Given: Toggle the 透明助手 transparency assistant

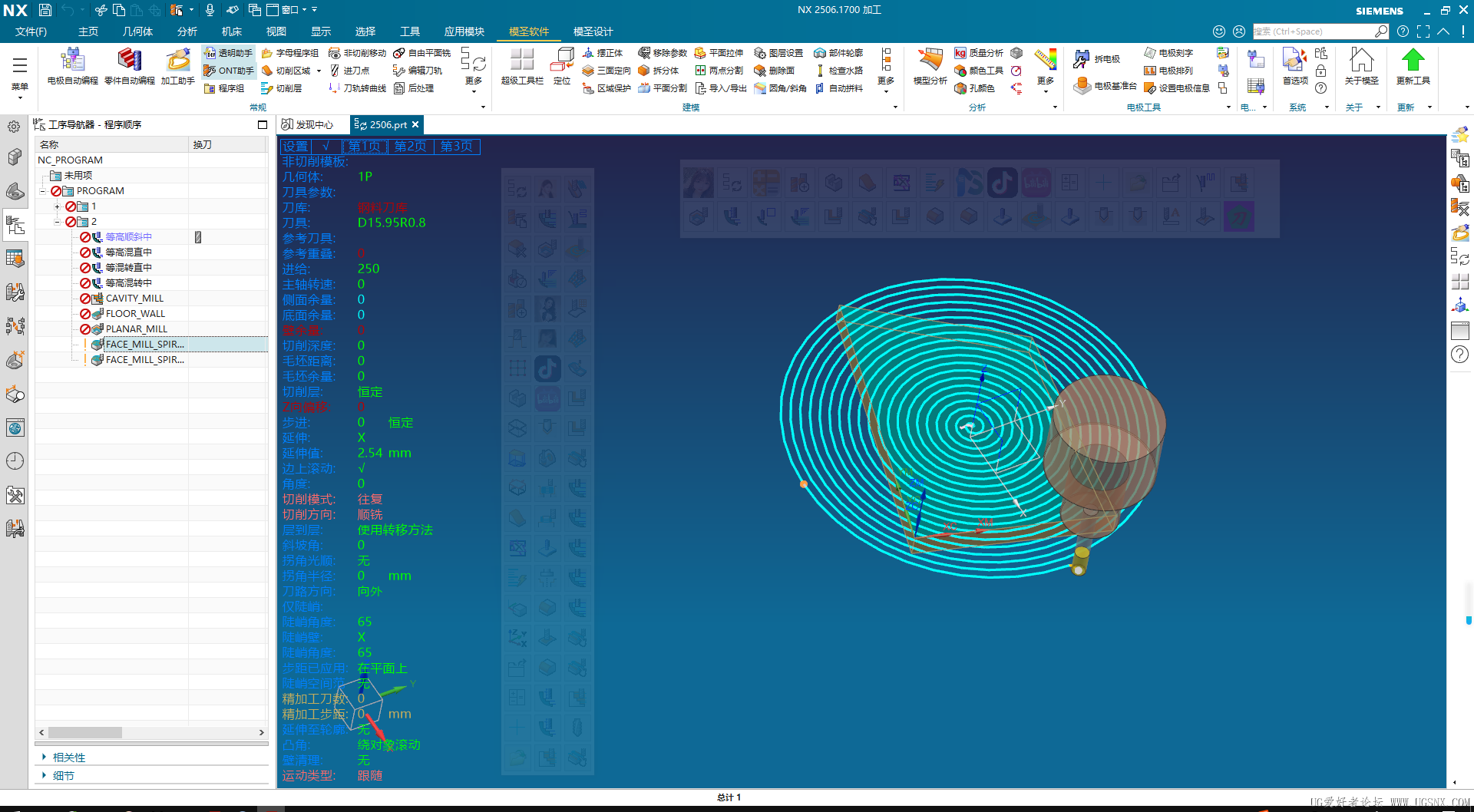Looking at the screenshot, I should coord(229,53).
